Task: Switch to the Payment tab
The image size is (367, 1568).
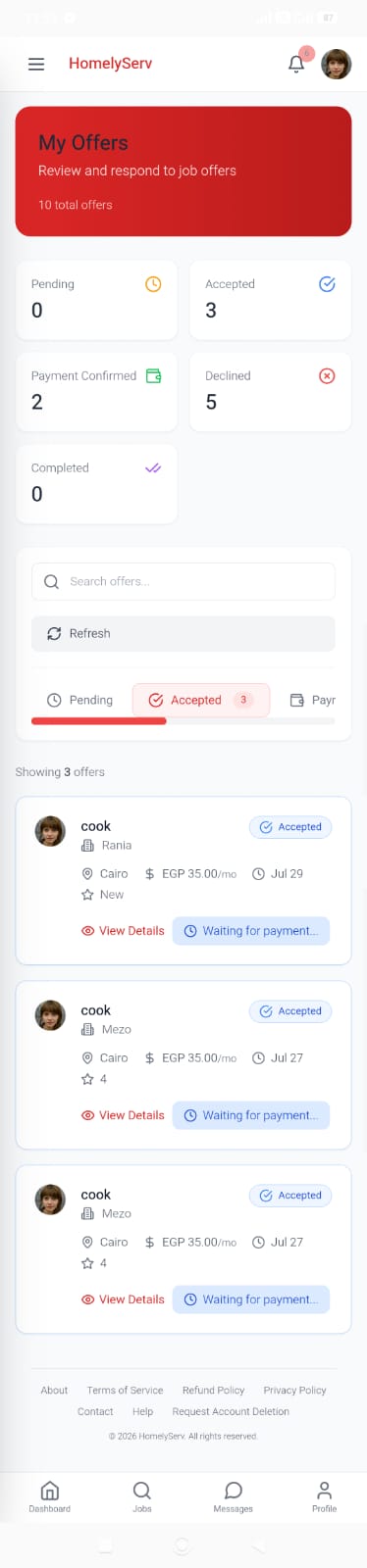Action: pyautogui.click(x=312, y=700)
